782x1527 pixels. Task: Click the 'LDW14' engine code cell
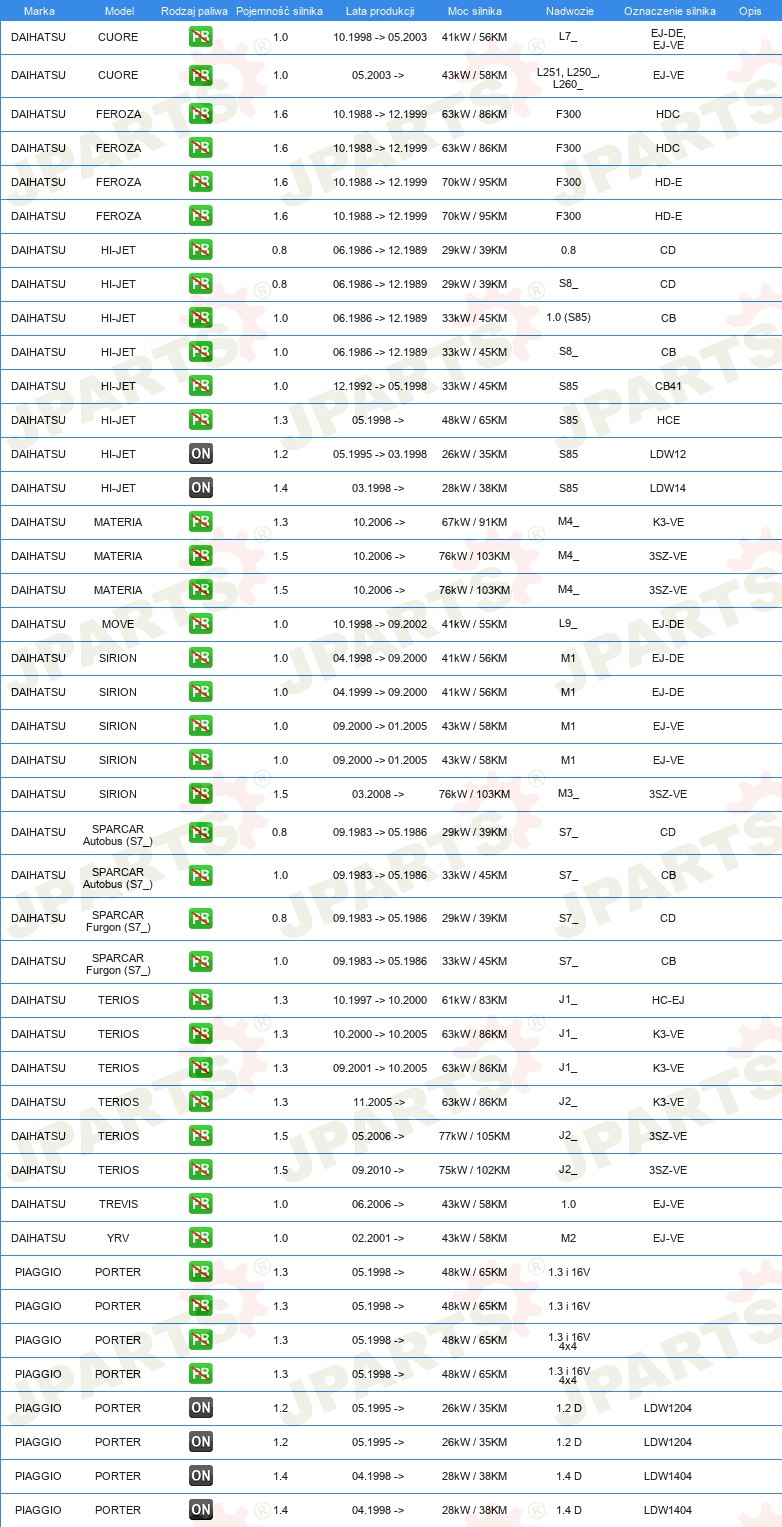[668, 488]
